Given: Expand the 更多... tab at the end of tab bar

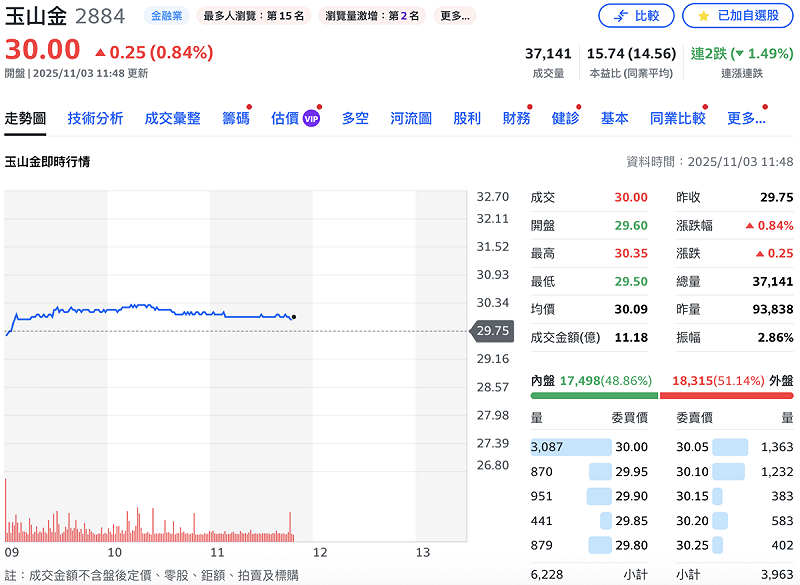Looking at the screenshot, I should [x=746, y=118].
